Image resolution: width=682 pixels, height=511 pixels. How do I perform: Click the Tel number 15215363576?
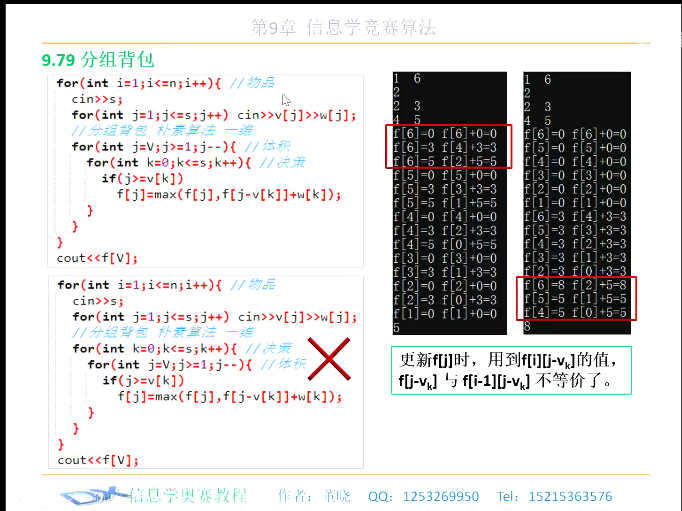tap(570, 496)
